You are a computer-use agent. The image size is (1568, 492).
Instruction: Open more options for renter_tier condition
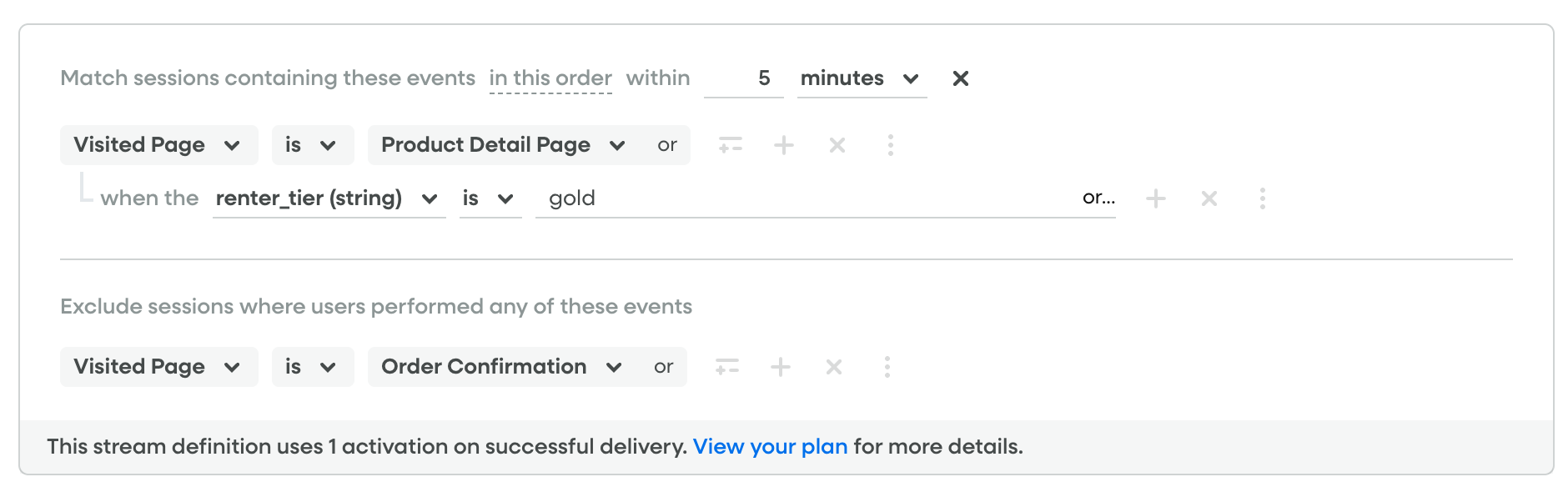tap(1263, 198)
